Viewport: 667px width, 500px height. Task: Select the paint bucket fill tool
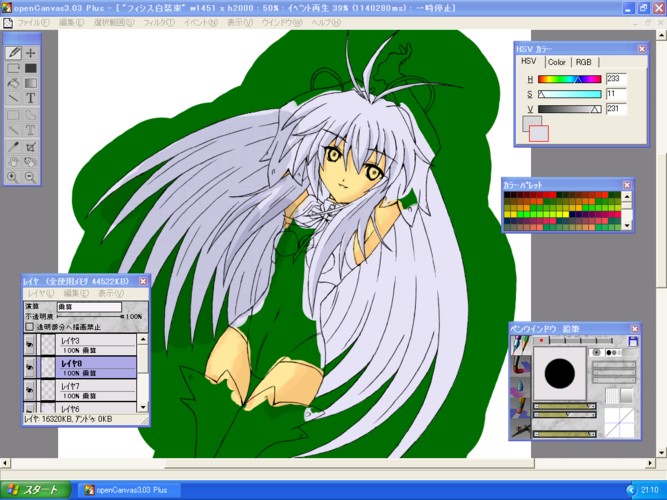click(13, 83)
